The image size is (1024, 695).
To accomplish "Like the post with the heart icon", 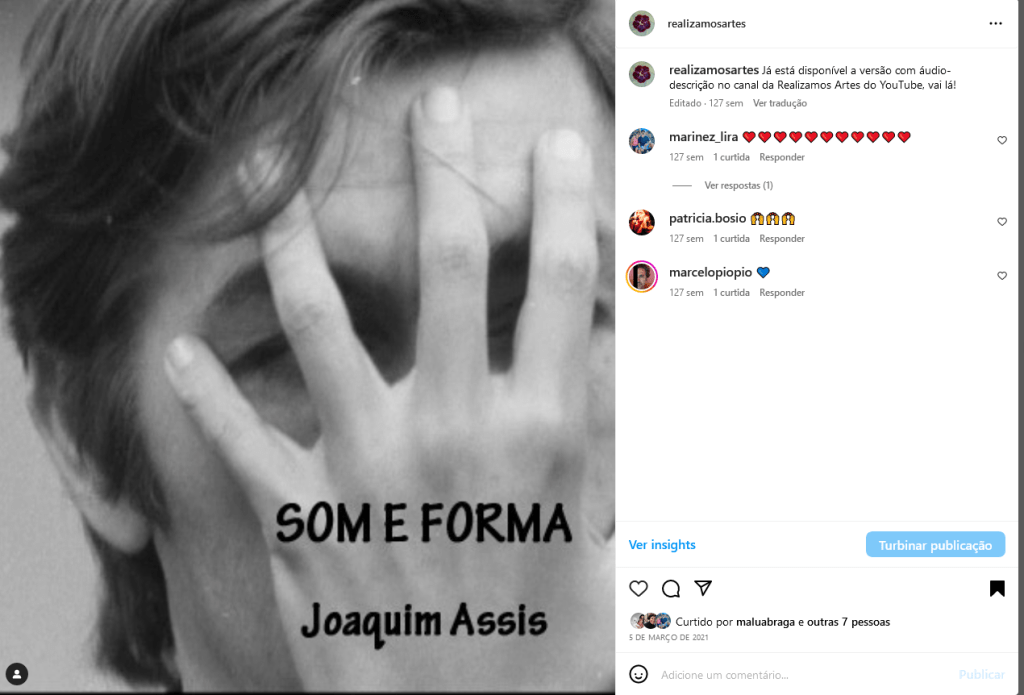I will [x=638, y=589].
